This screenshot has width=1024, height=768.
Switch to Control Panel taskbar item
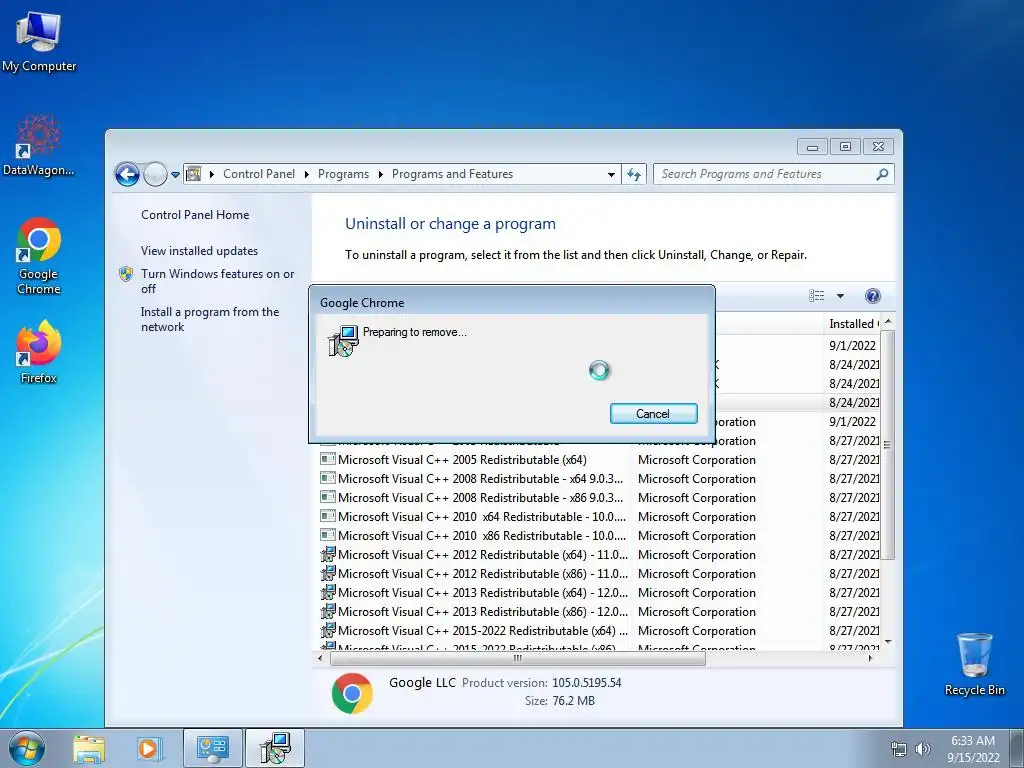(213, 748)
